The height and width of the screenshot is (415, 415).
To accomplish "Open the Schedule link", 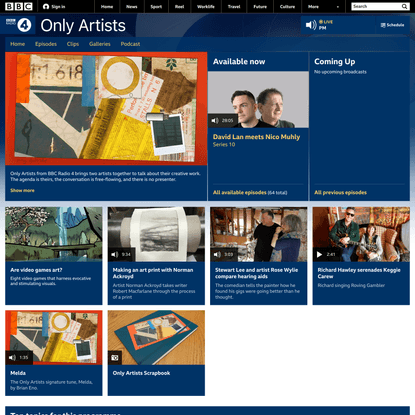I will coord(395,25).
